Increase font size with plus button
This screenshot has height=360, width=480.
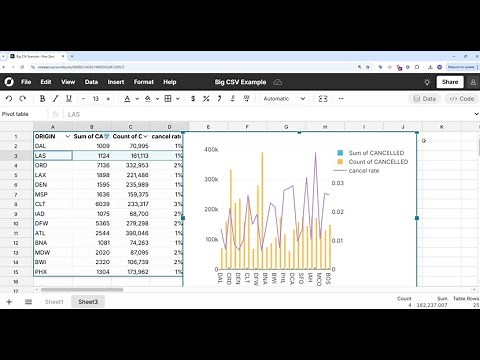pos(108,99)
